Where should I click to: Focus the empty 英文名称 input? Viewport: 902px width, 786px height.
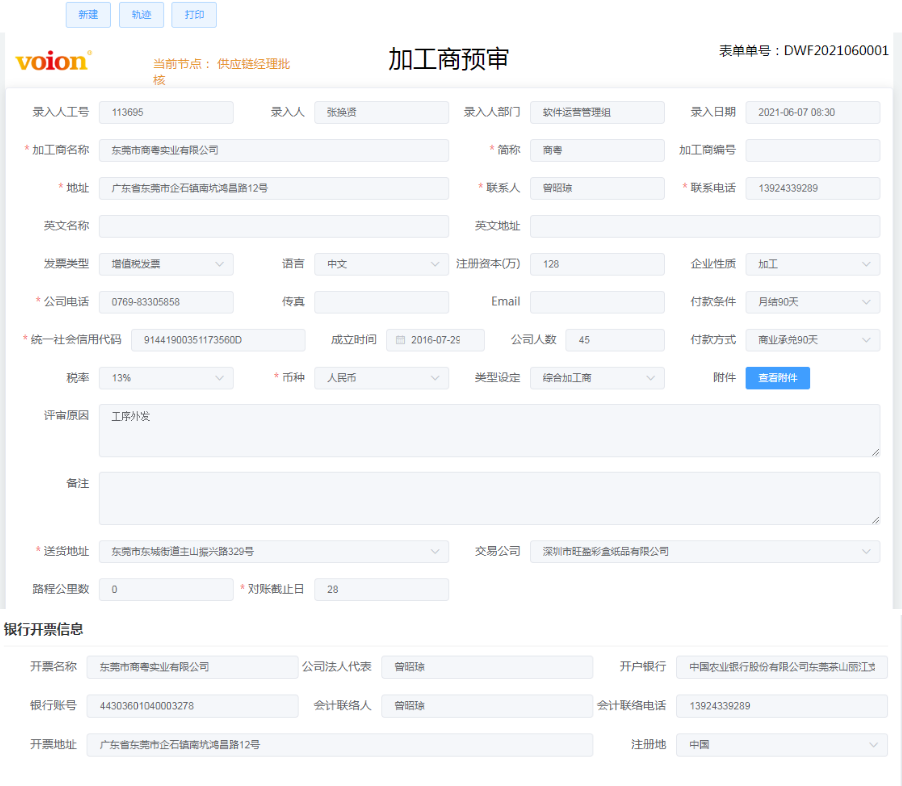click(x=274, y=226)
